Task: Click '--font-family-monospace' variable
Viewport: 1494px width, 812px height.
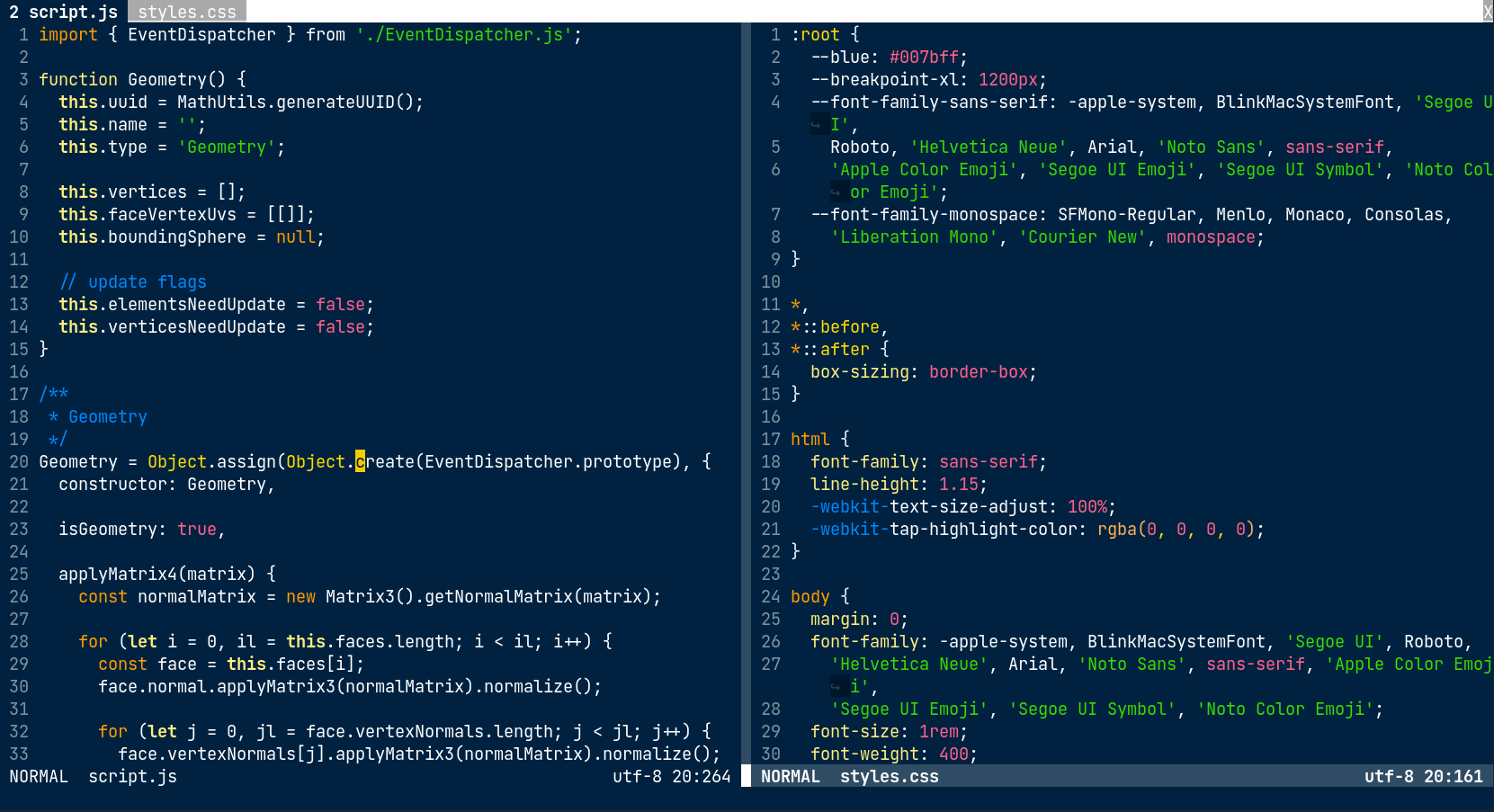Action: 924,214
